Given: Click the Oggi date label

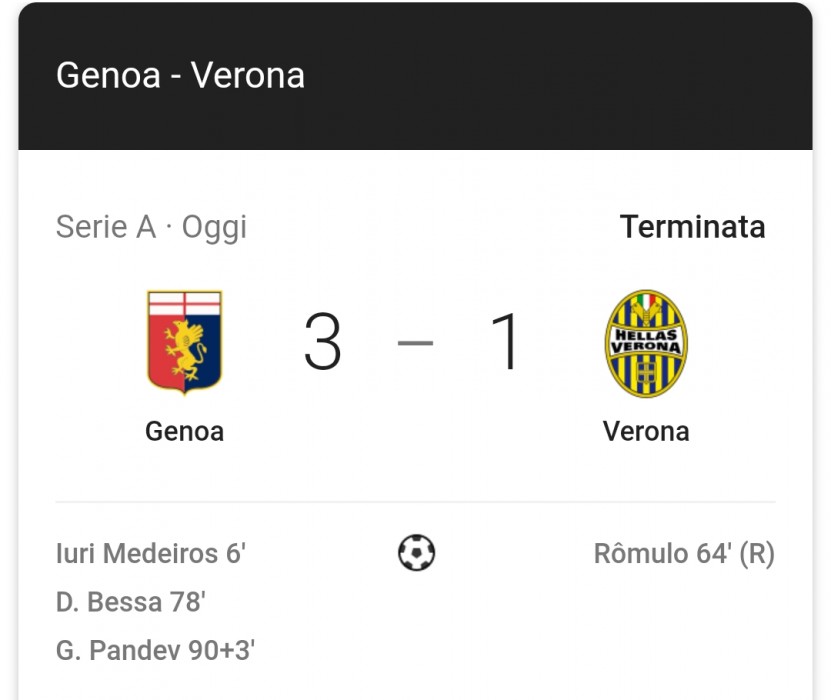Looking at the screenshot, I should [x=214, y=228].
